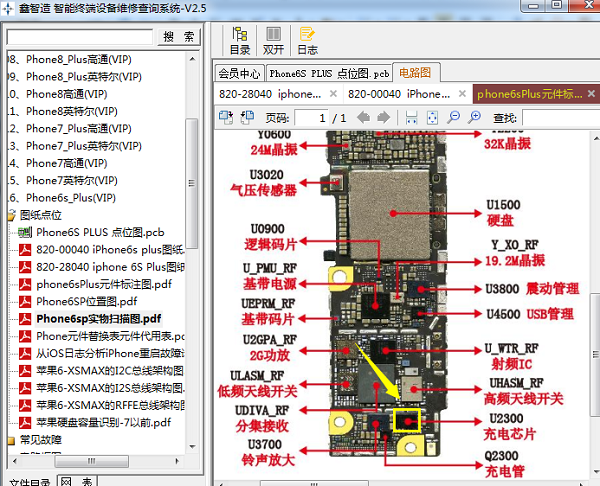Click the search text field in left panel
The height and width of the screenshot is (486, 600).
tap(80, 37)
